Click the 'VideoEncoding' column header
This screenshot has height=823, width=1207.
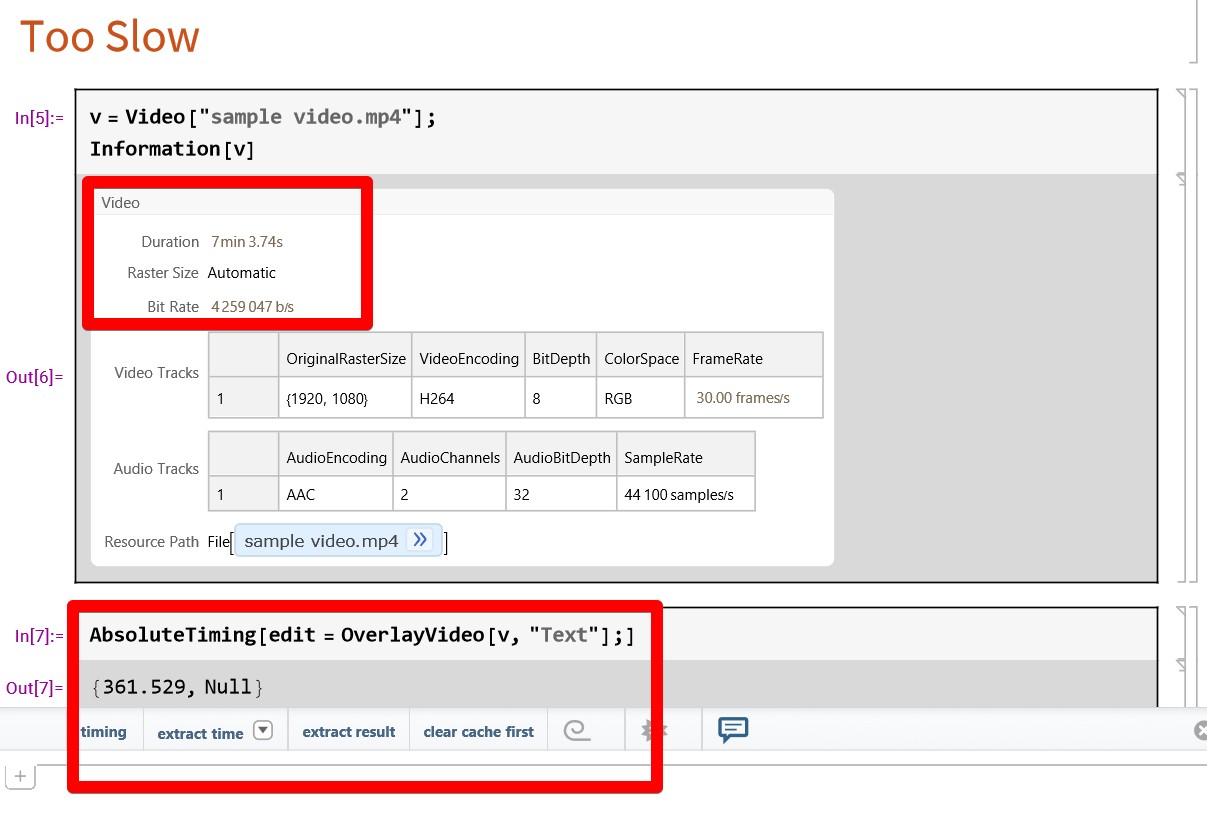pyautogui.click(x=469, y=358)
